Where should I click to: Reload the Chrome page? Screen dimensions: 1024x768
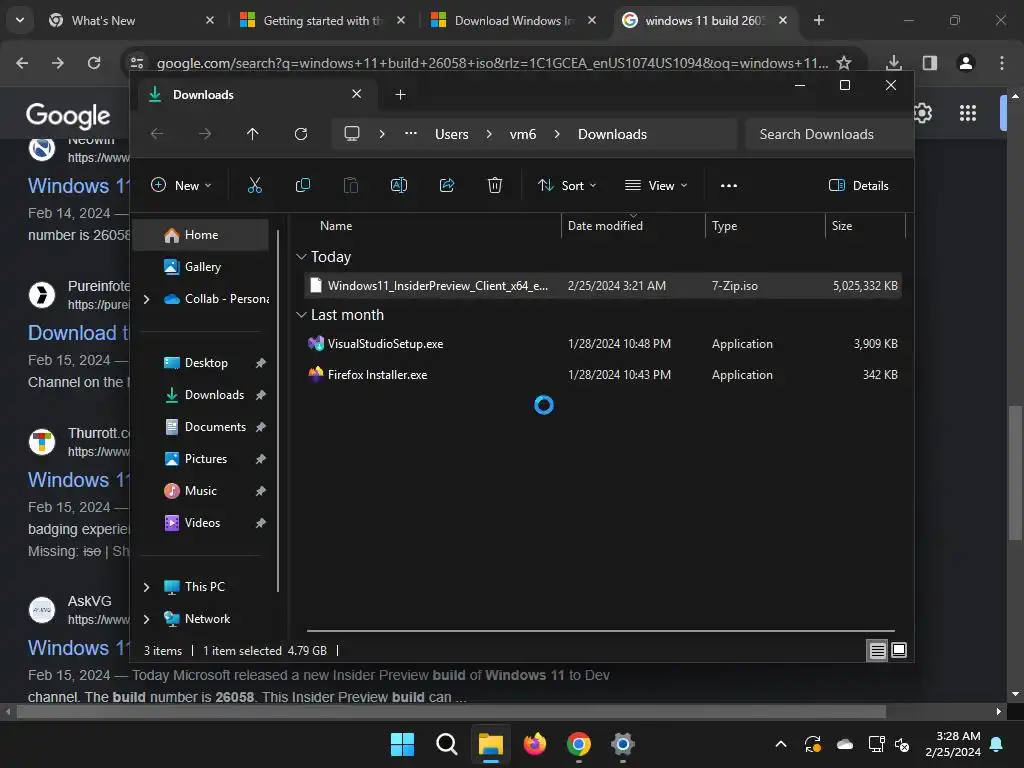[94, 63]
